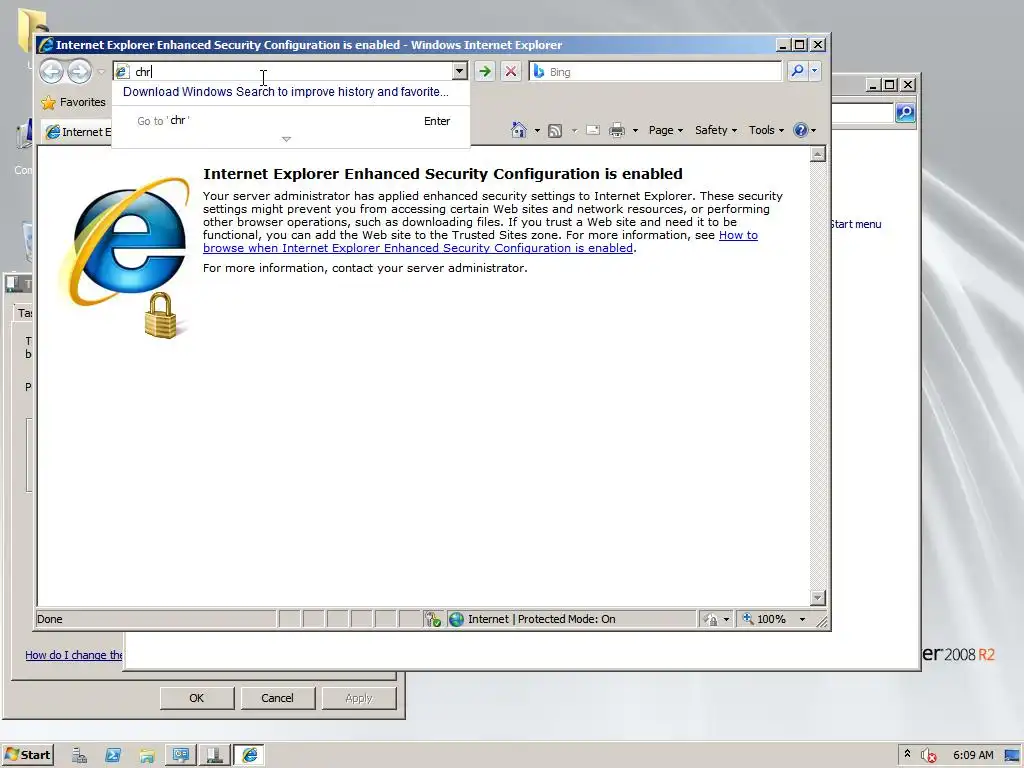Viewport: 1024px width, 768px height.
Task: Open the recent pages dropdown beside Forward
Action: click(x=101, y=72)
